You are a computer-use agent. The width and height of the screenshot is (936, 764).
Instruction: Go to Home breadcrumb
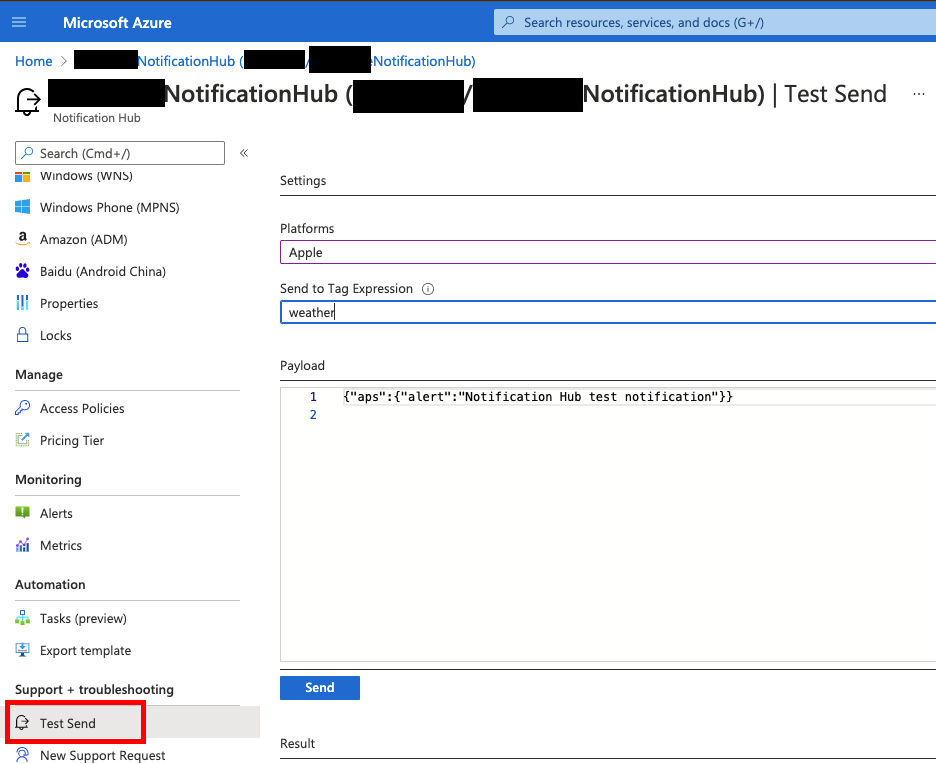coord(33,61)
